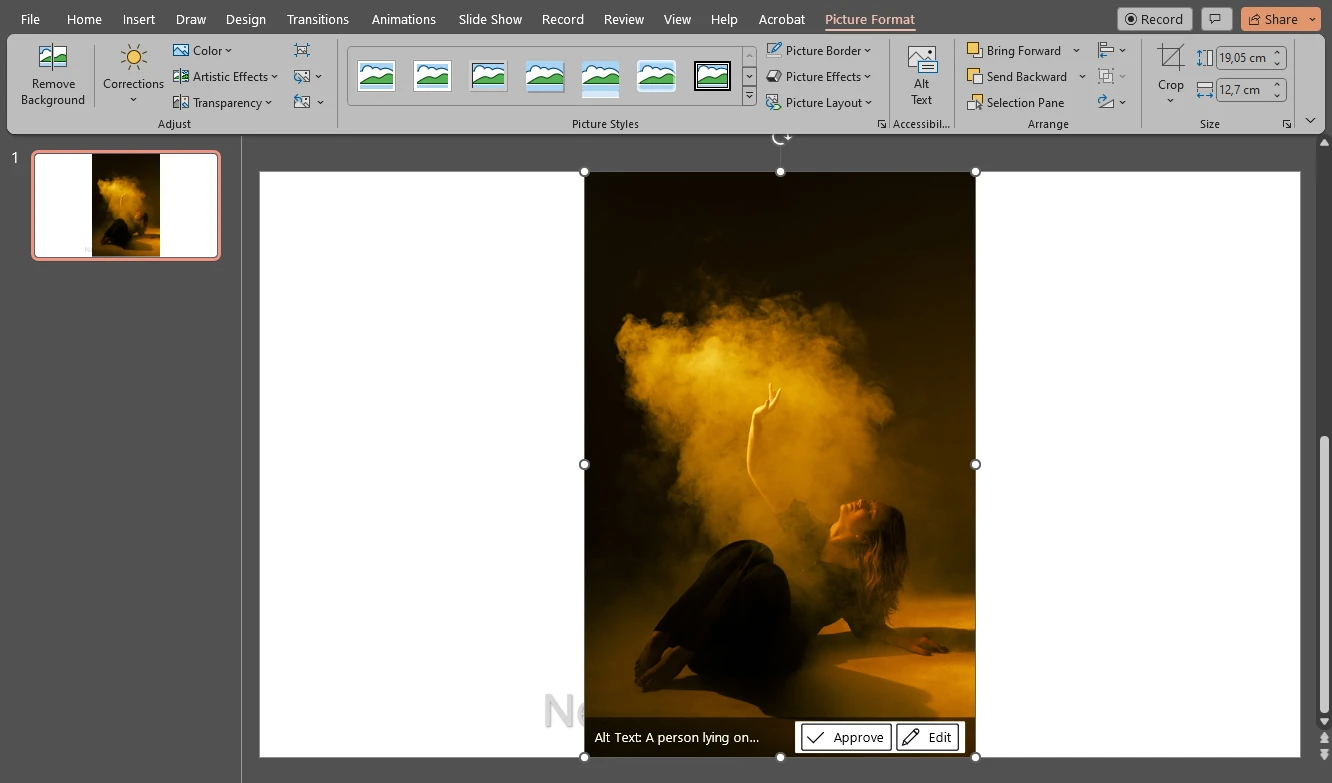This screenshot has width=1332, height=783.
Task: Click the Send Backward icon
Action: (975, 76)
